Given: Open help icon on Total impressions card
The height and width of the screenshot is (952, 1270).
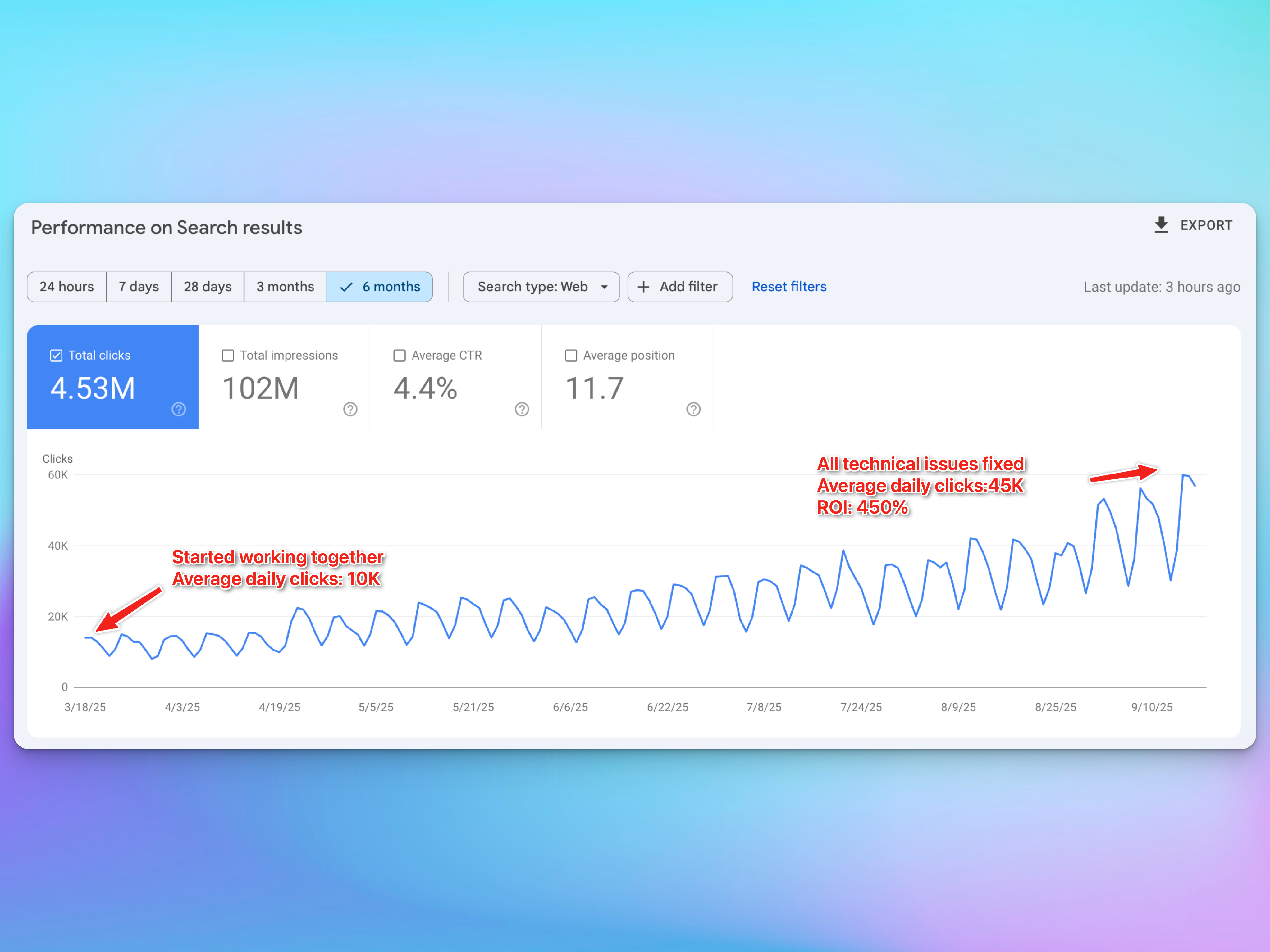Looking at the screenshot, I should pos(350,409).
